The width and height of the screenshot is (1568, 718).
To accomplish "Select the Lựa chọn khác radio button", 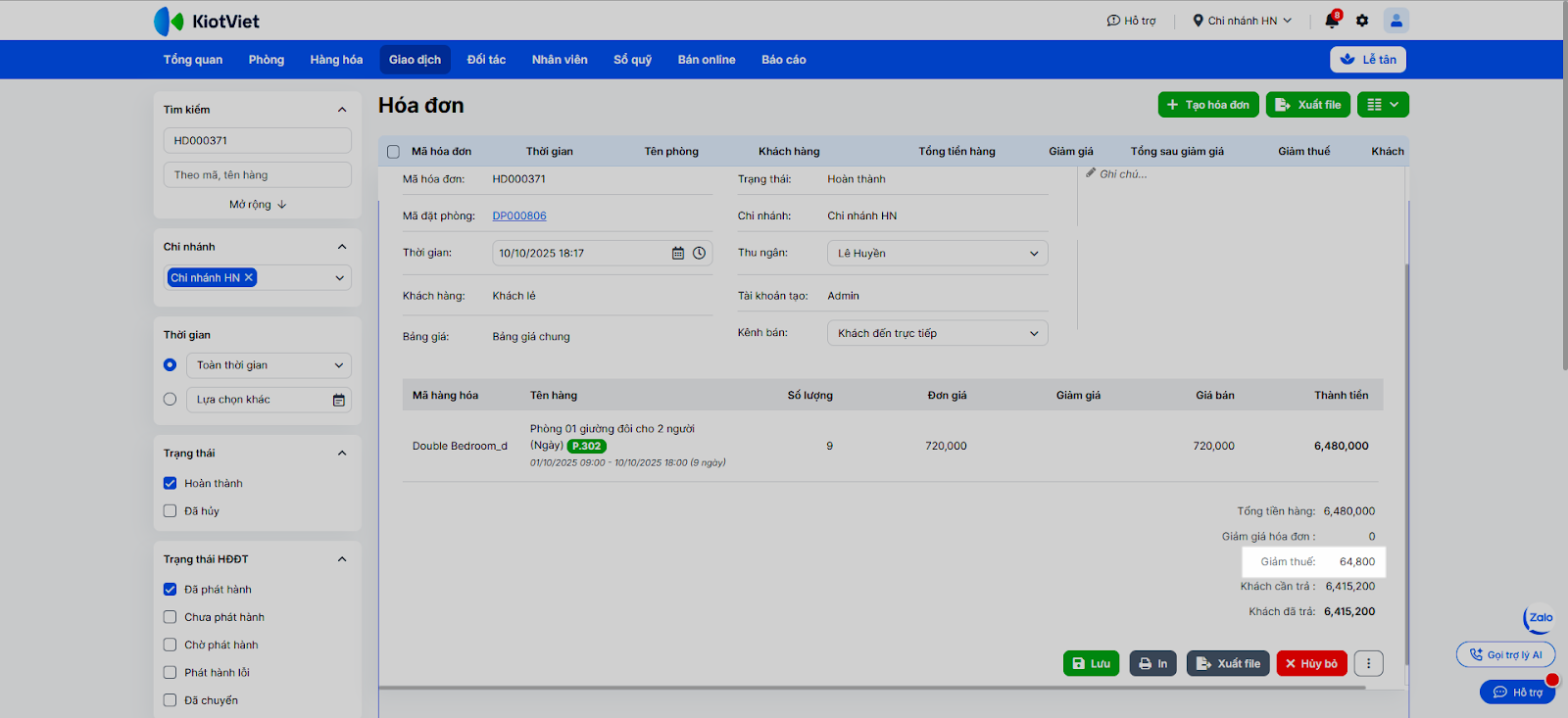I will 171,400.
